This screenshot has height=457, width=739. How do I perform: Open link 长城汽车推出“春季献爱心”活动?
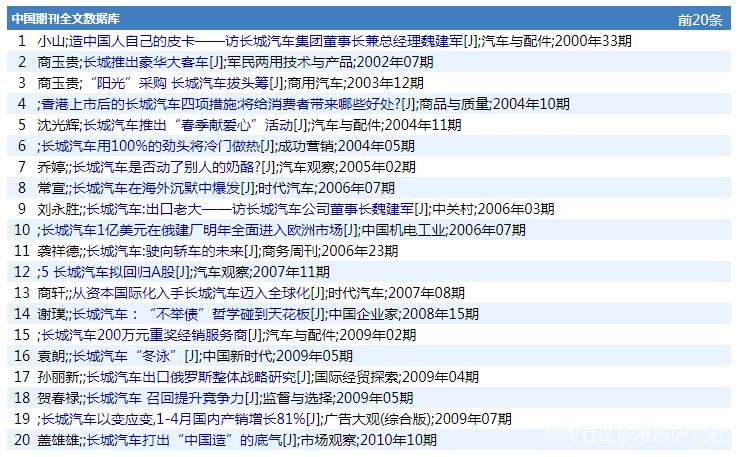tap(188, 125)
